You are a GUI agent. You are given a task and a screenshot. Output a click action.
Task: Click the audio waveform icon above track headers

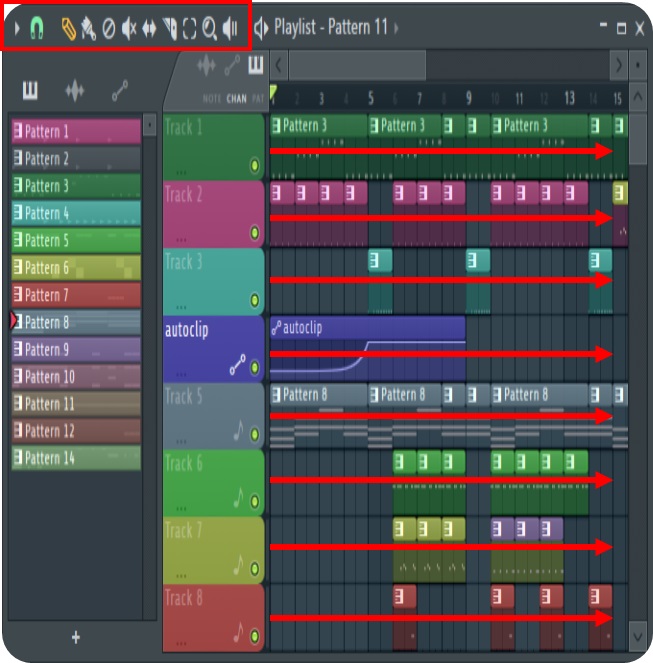(x=206, y=66)
